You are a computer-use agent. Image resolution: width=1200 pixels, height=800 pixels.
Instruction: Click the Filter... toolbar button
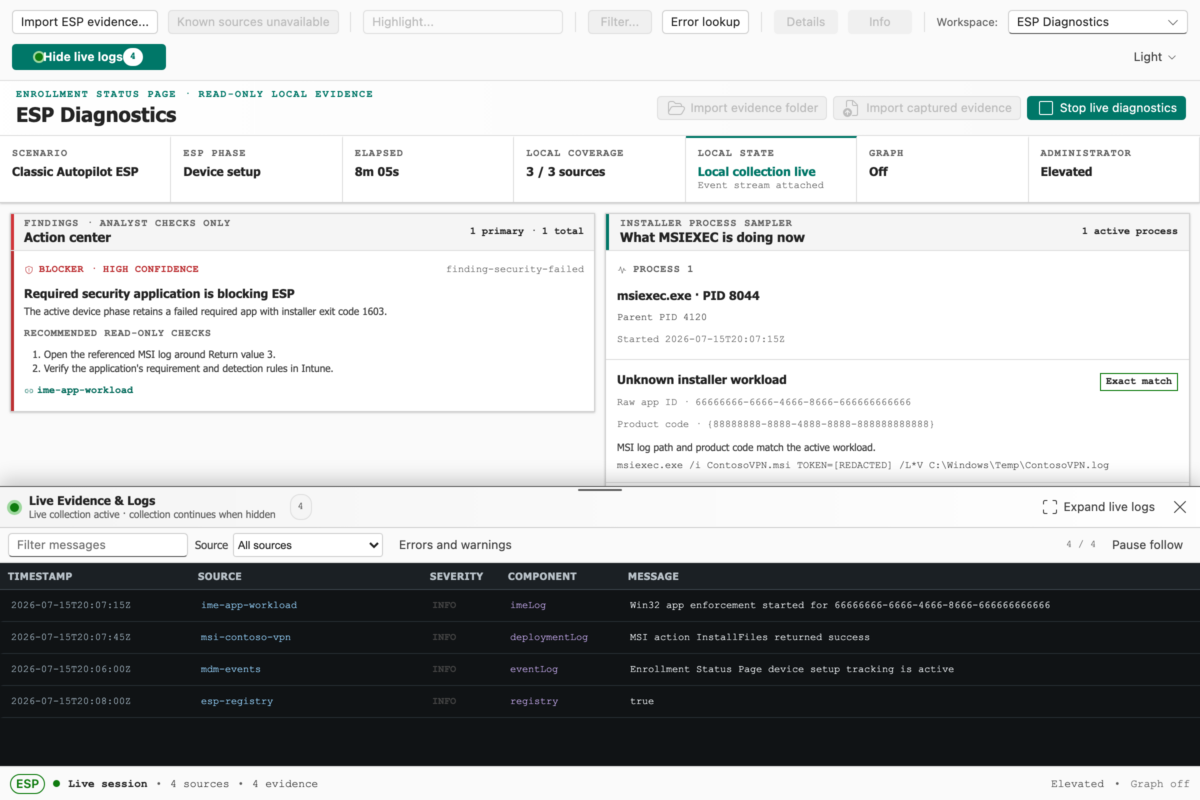coord(620,22)
